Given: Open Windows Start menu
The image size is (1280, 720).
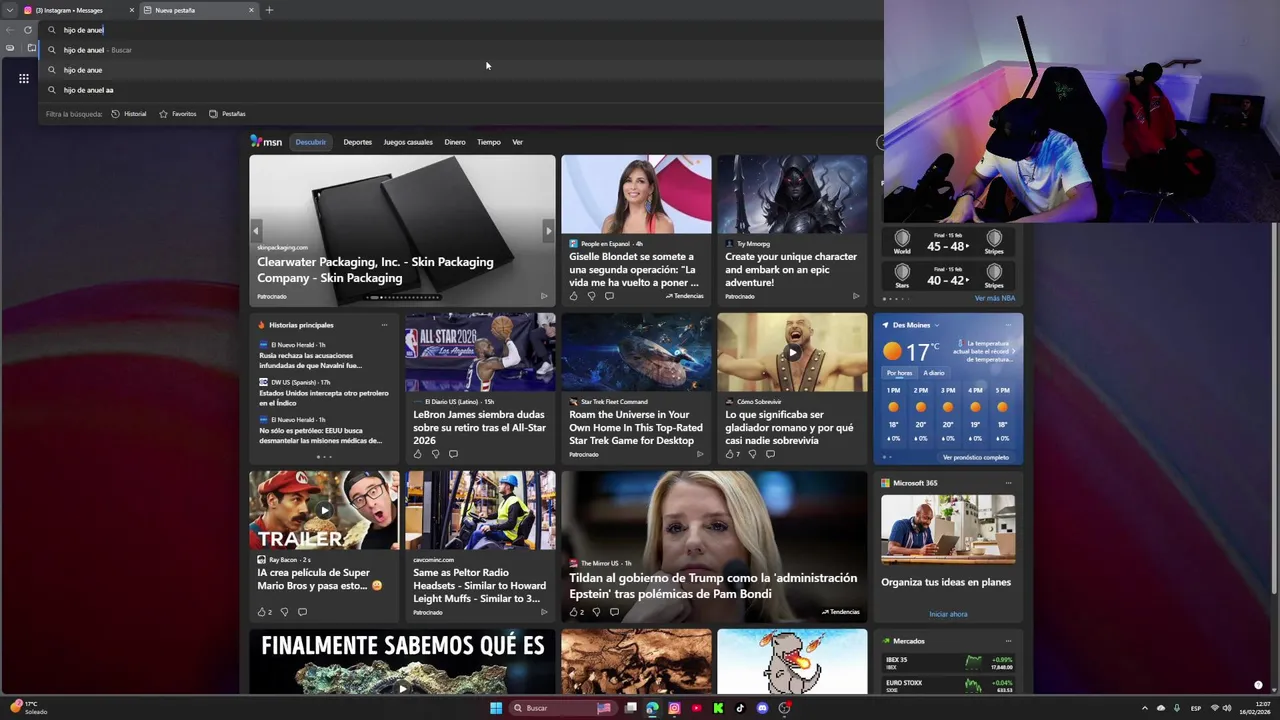Looking at the screenshot, I should [496, 708].
